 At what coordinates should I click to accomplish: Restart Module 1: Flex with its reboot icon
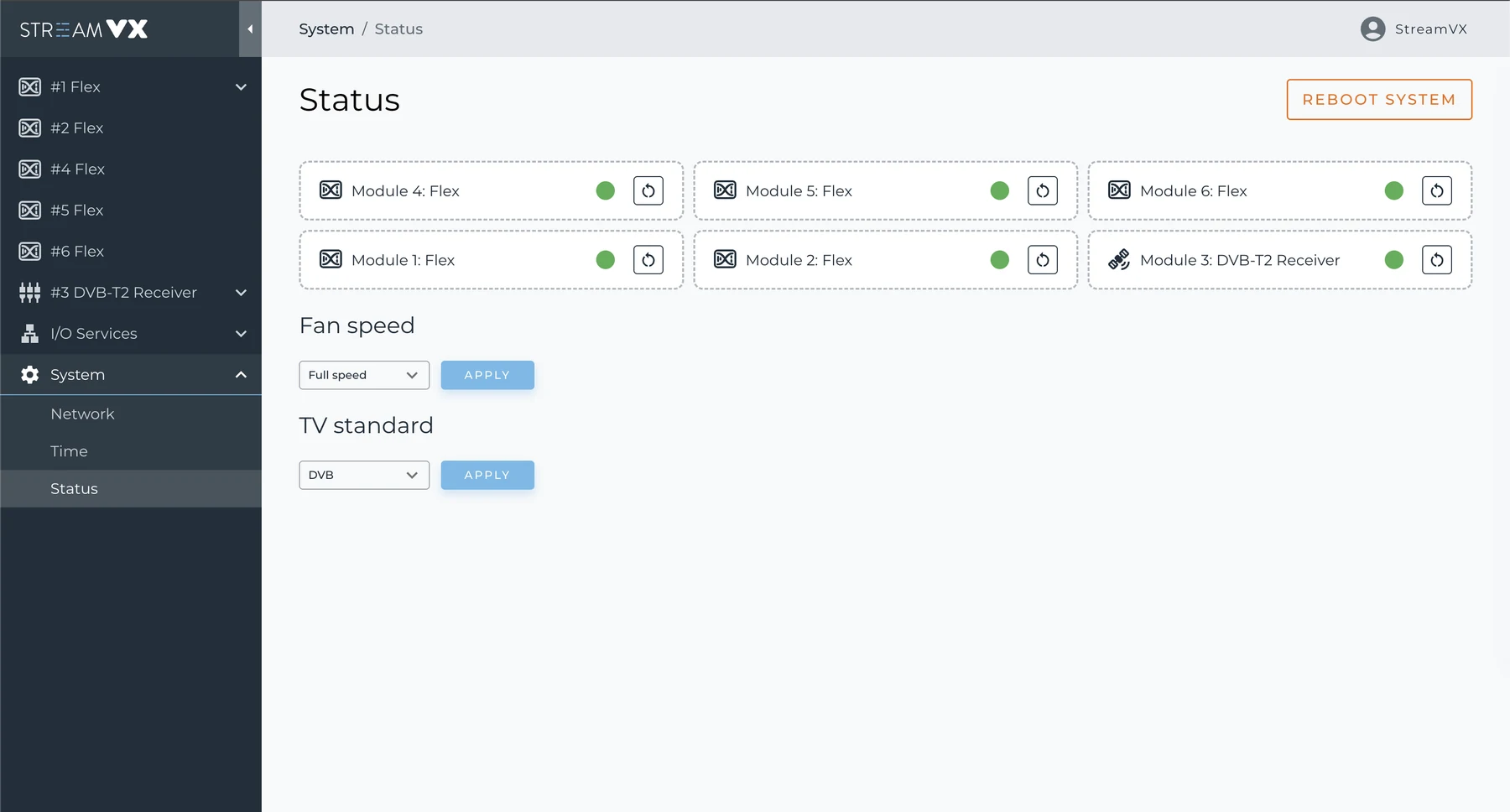click(648, 260)
